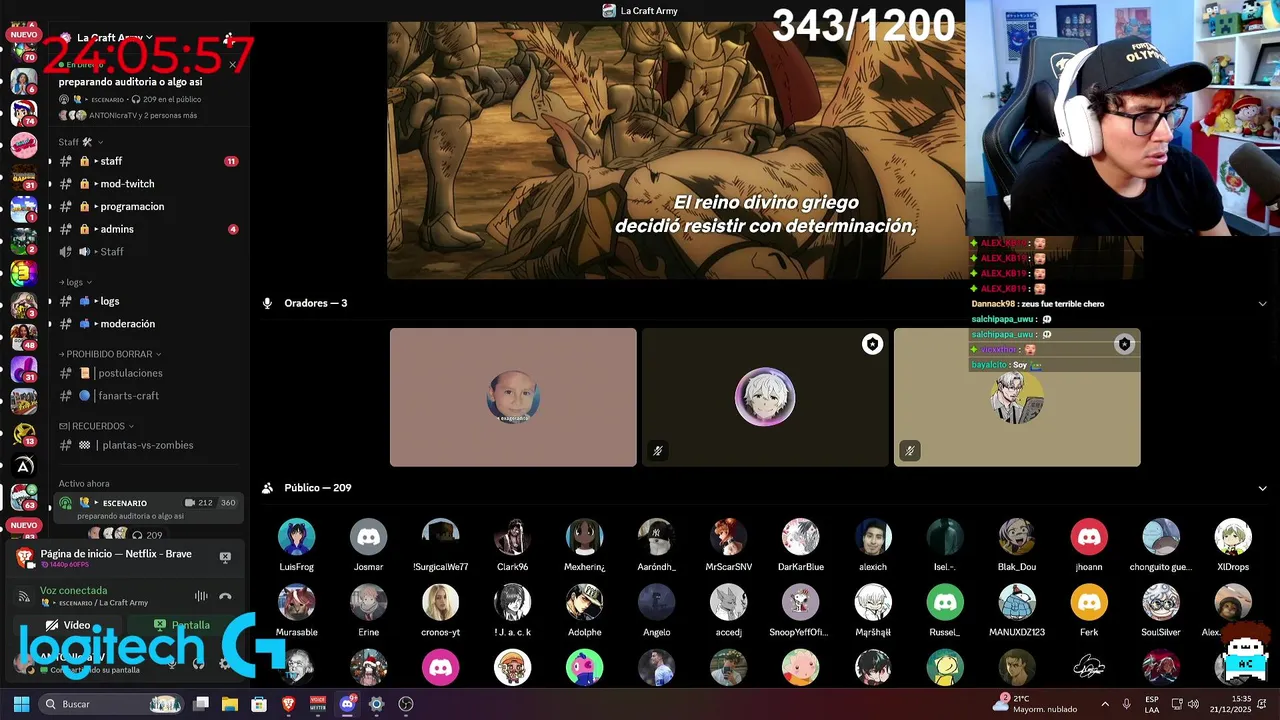This screenshot has height=720, width=1280.
Task: Open MANUXDZ123's avatar in the audience
Action: (x=1017, y=603)
